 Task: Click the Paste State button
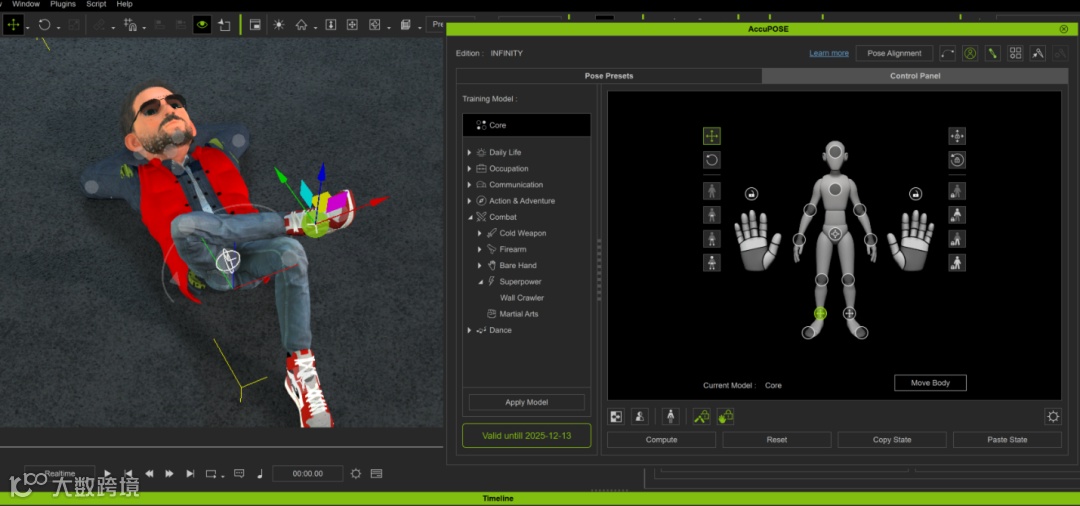(x=1007, y=439)
